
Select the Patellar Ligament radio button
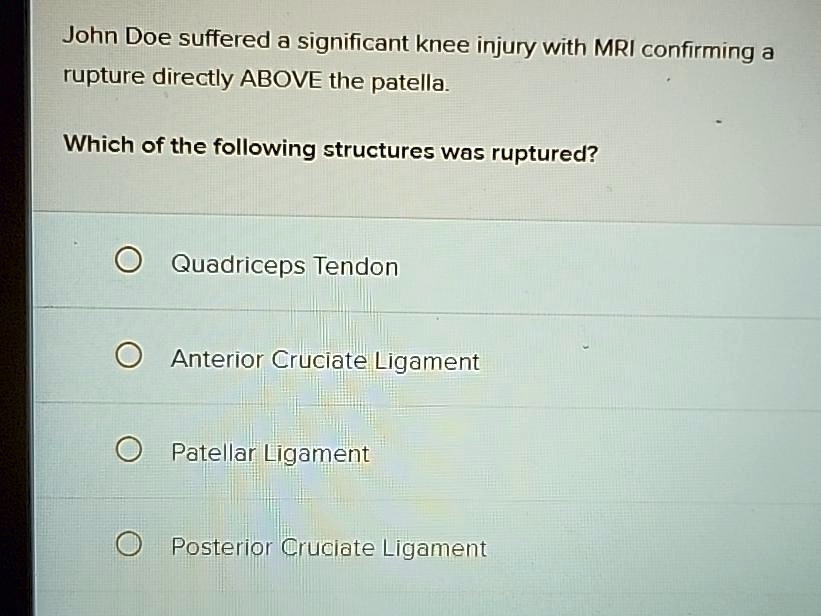click(127, 448)
